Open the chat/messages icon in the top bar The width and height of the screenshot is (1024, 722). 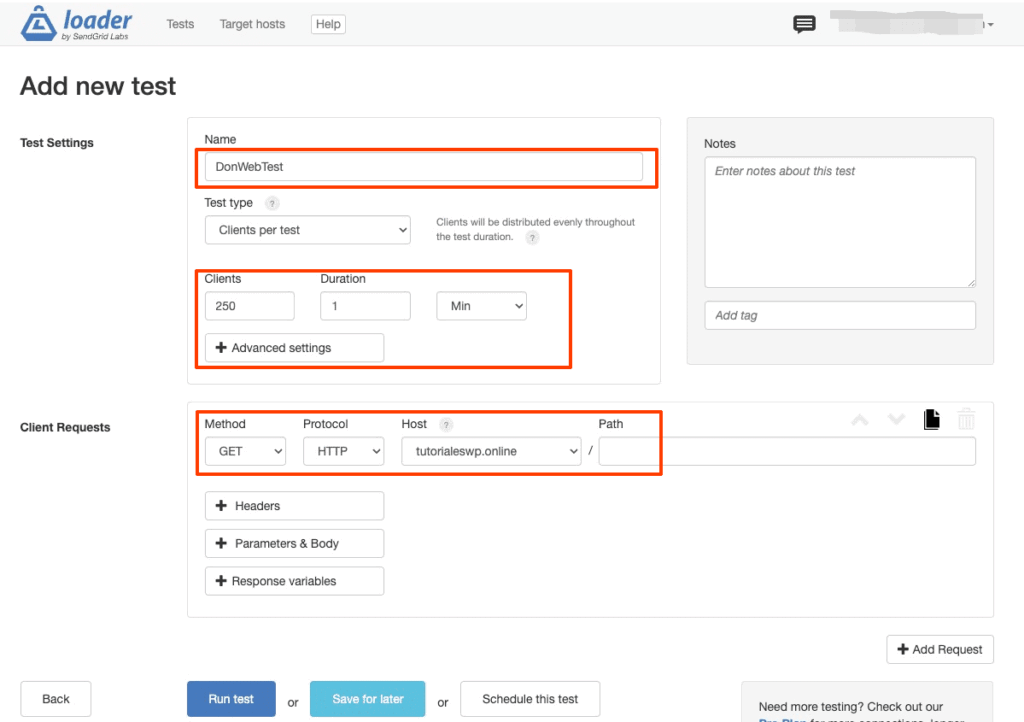(804, 23)
